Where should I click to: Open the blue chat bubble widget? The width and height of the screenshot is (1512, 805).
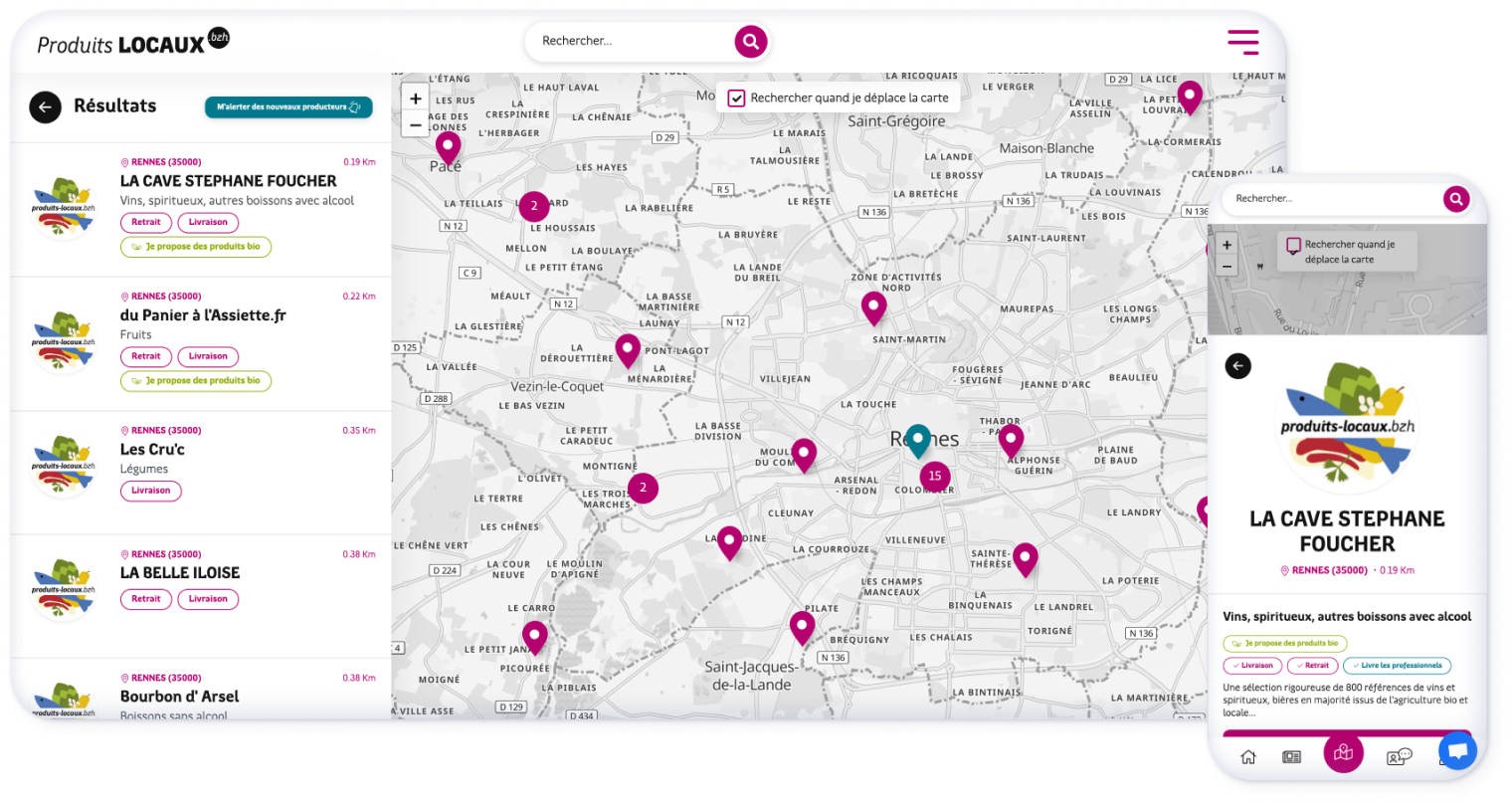coord(1456,751)
